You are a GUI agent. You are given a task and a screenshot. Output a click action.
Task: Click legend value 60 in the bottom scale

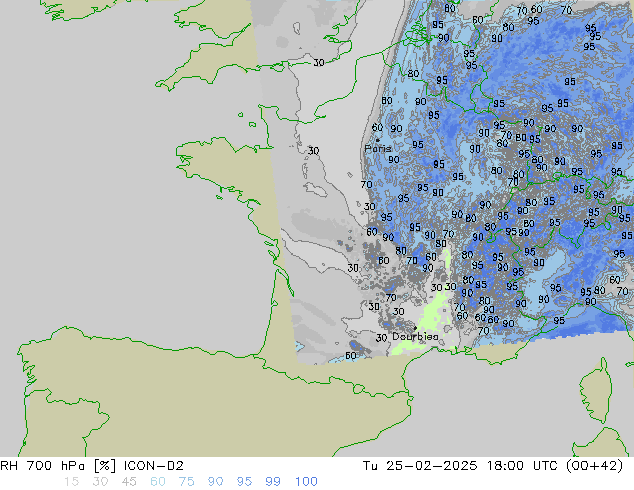pyautogui.click(x=158, y=482)
